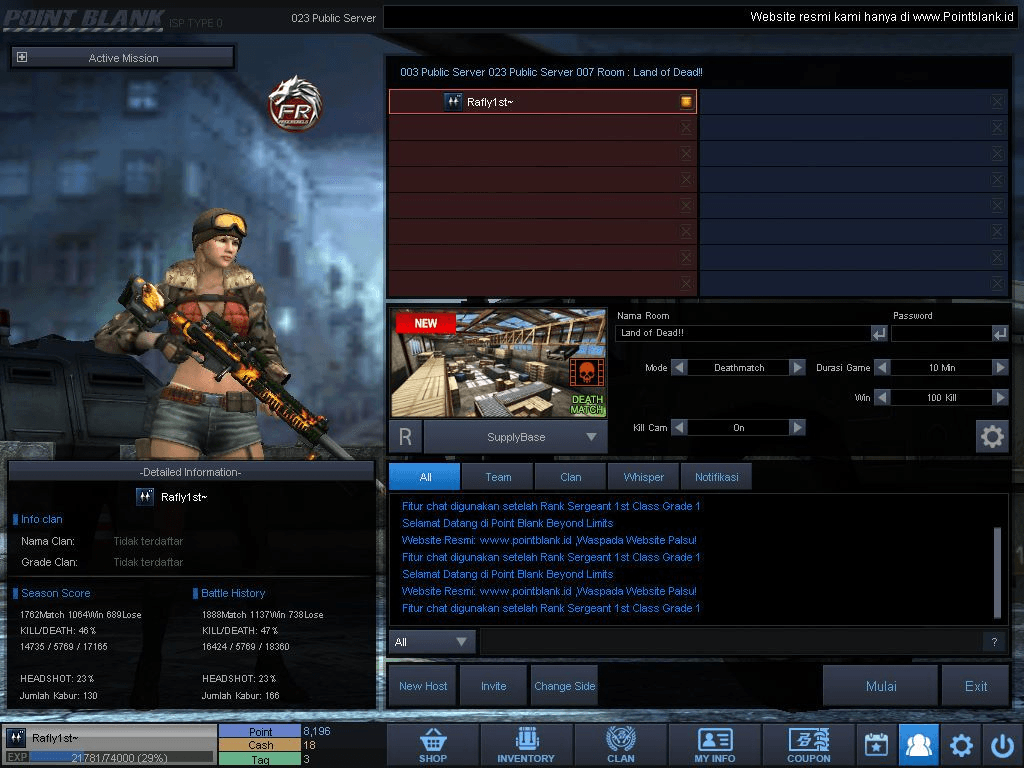Click the power exit icon
This screenshot has width=1024, height=768.
[1002, 745]
